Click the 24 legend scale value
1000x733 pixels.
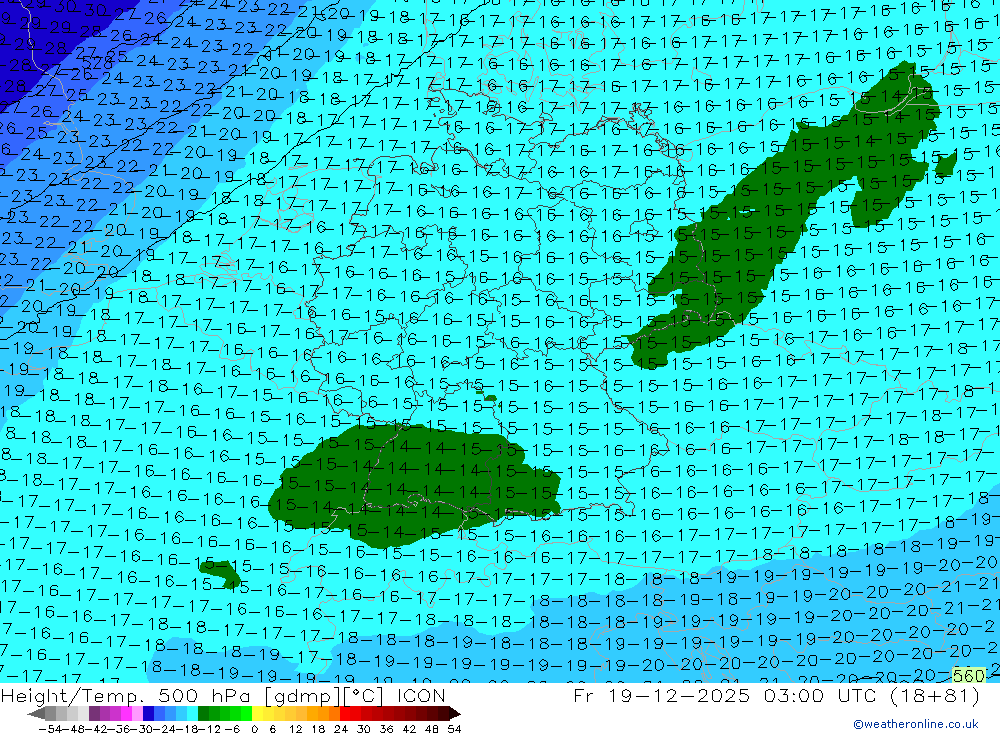coord(341,729)
